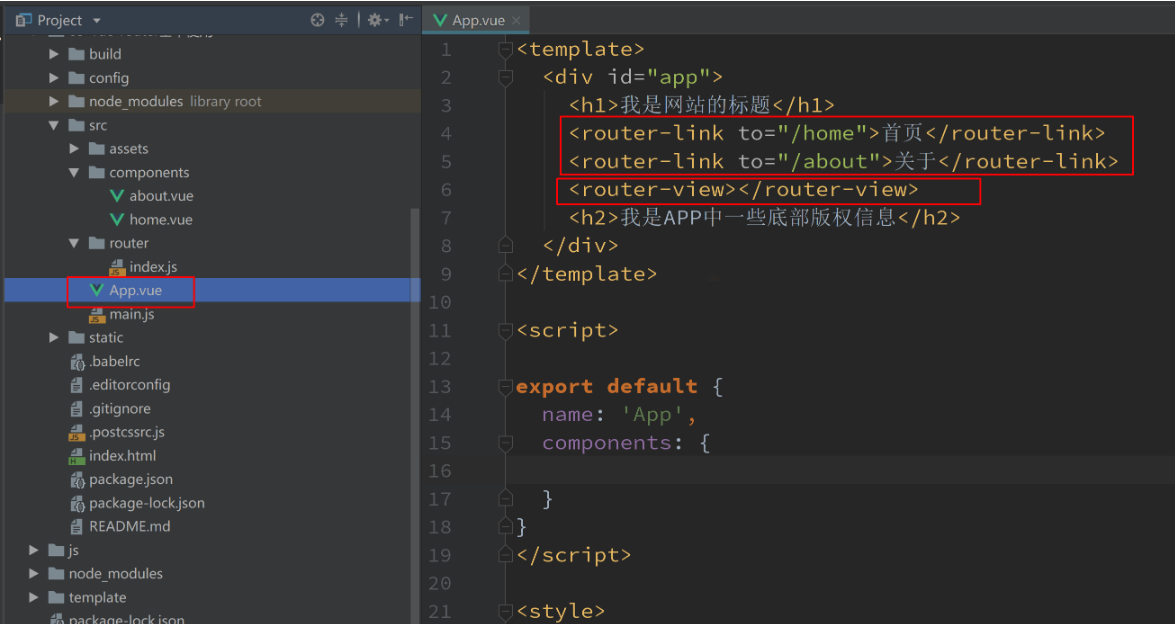The width and height of the screenshot is (1175, 624).
Task: Expand the template folder
Action: pos(34,597)
